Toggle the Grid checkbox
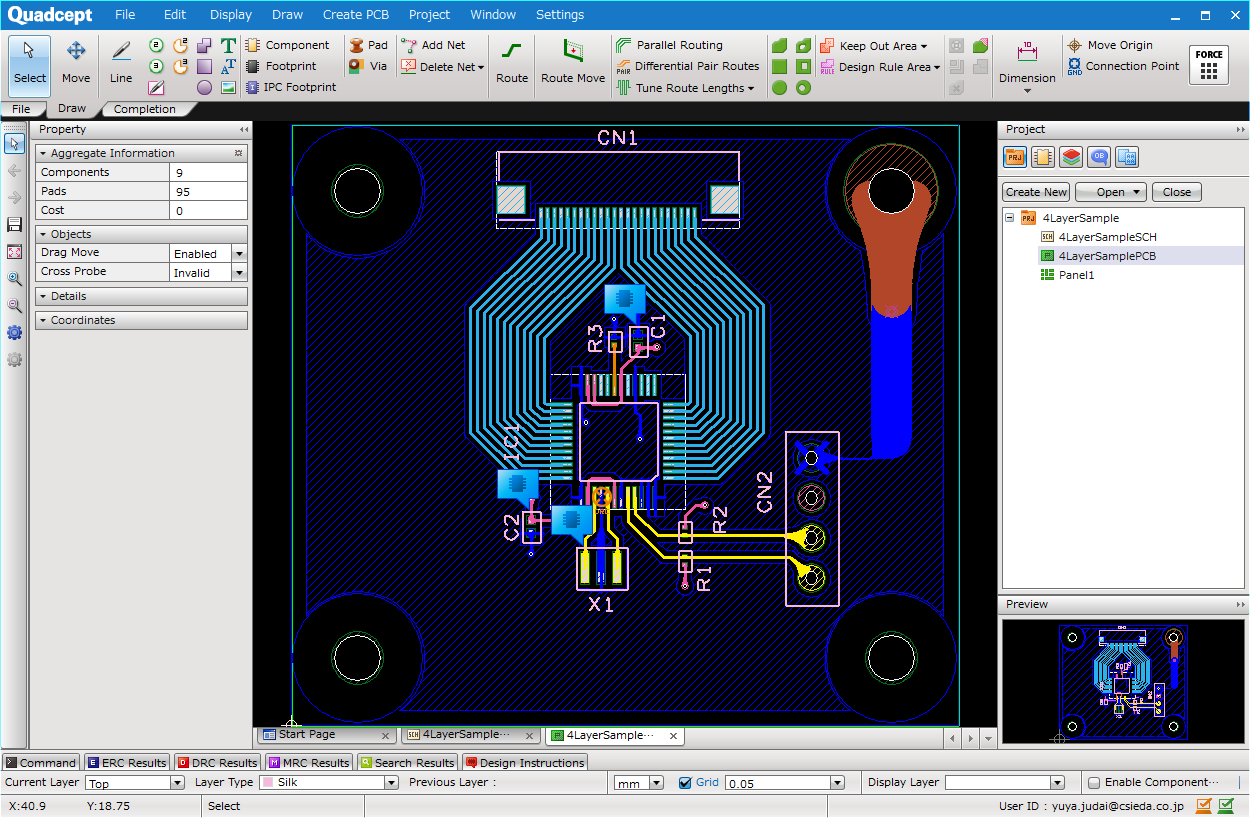This screenshot has height=818, width=1250. pyautogui.click(x=685, y=783)
